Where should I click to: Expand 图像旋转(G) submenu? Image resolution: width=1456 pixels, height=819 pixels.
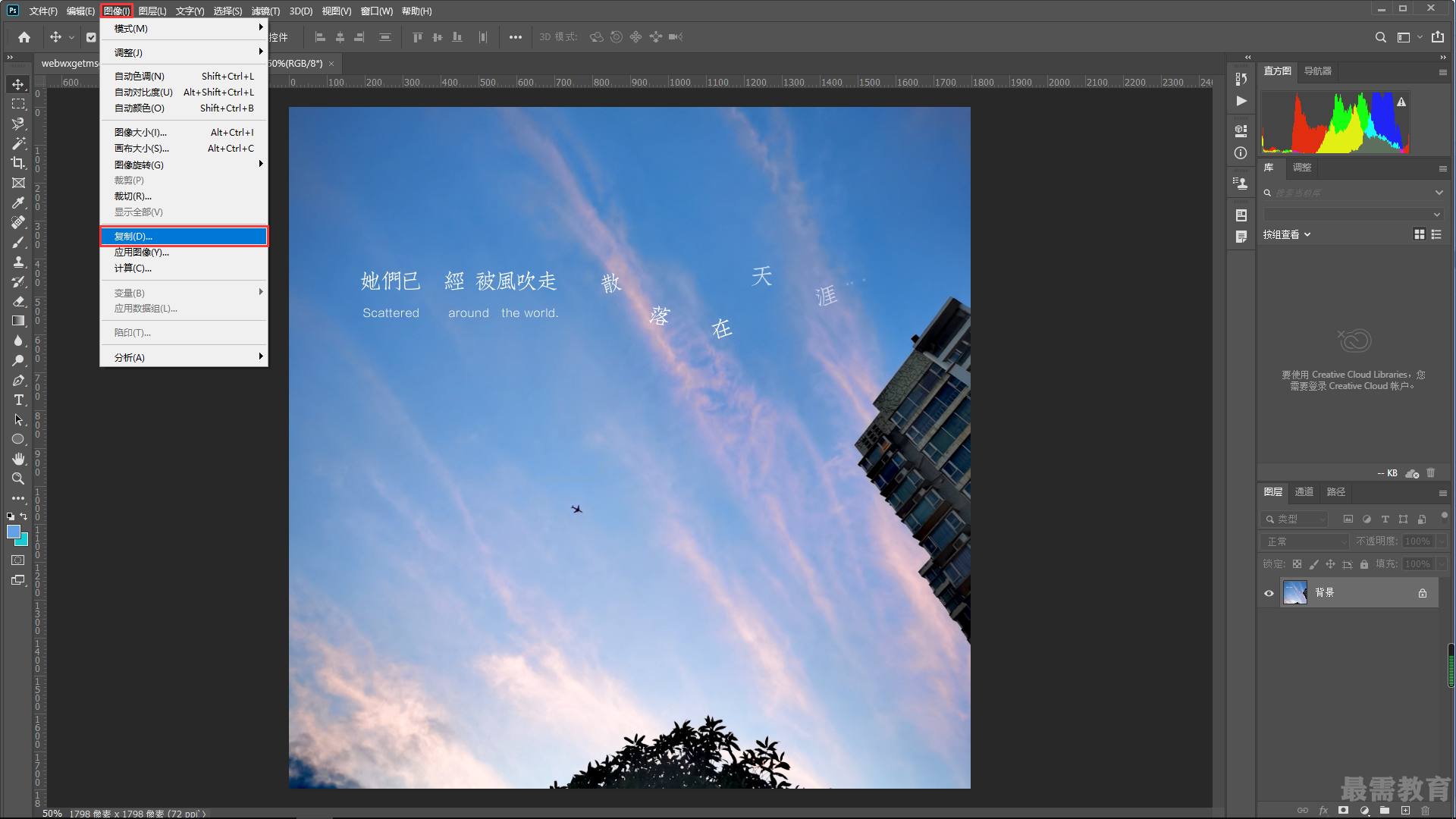[x=184, y=165]
